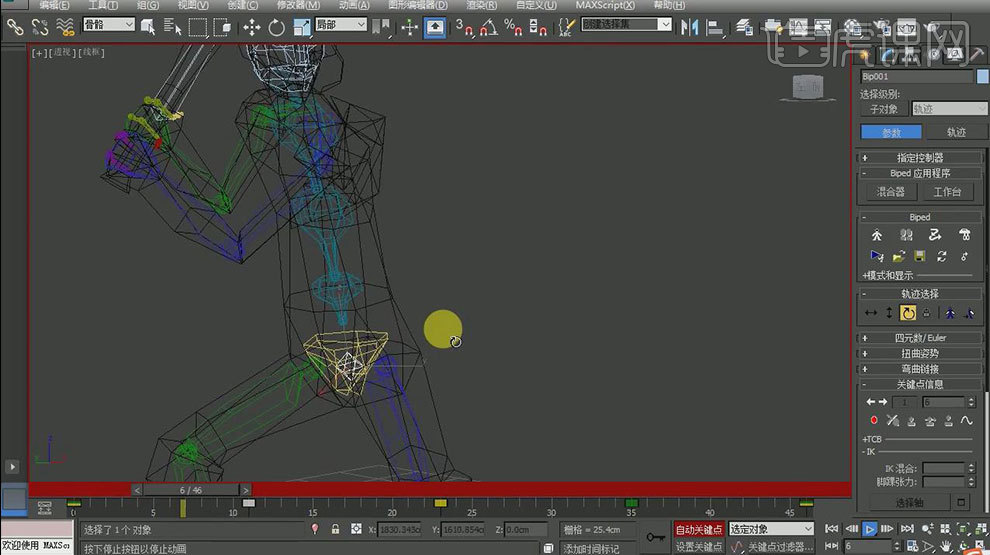Viewport: 990px width, 555px height.
Task: Click the 设置关键点 set key button
Action: (698, 546)
